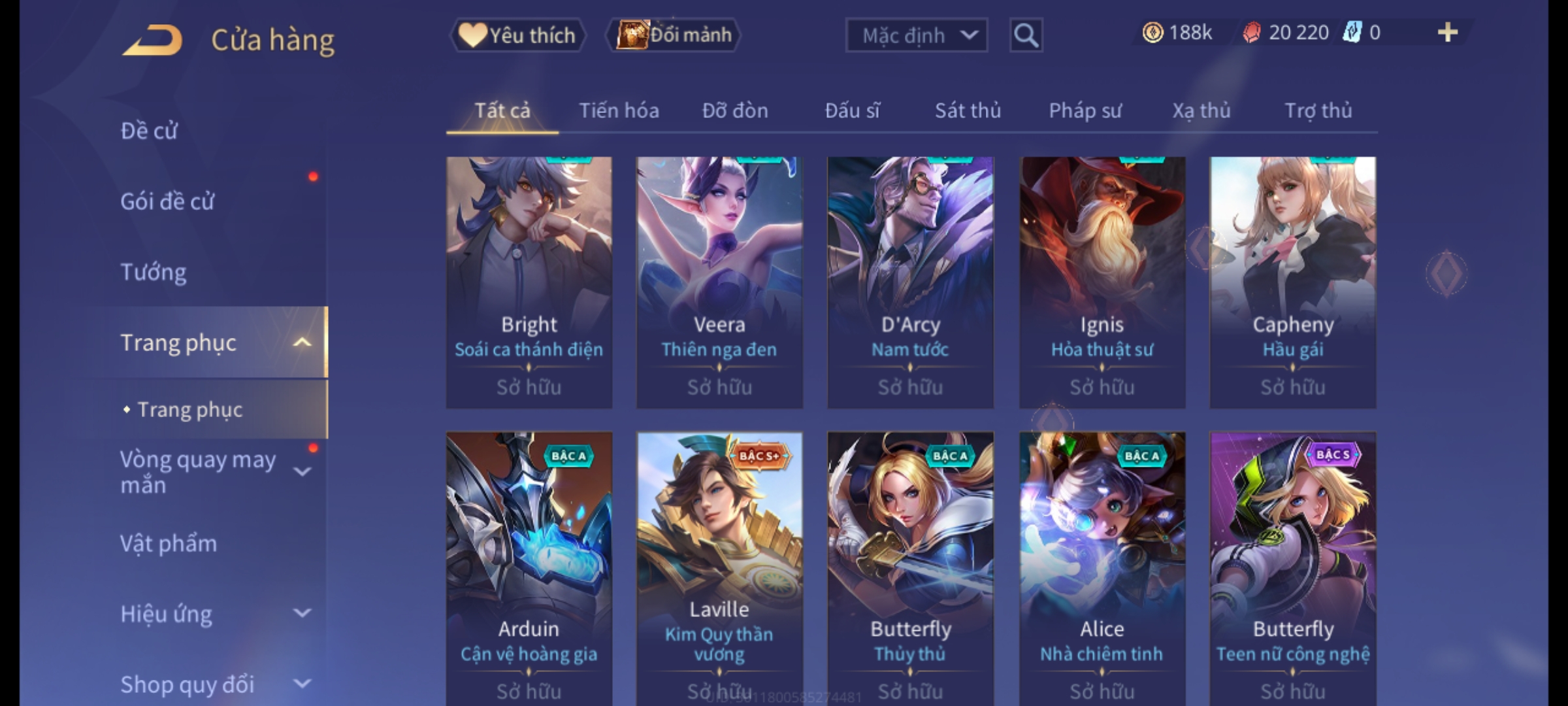Switch to the Tiến hóa tab

coord(619,110)
